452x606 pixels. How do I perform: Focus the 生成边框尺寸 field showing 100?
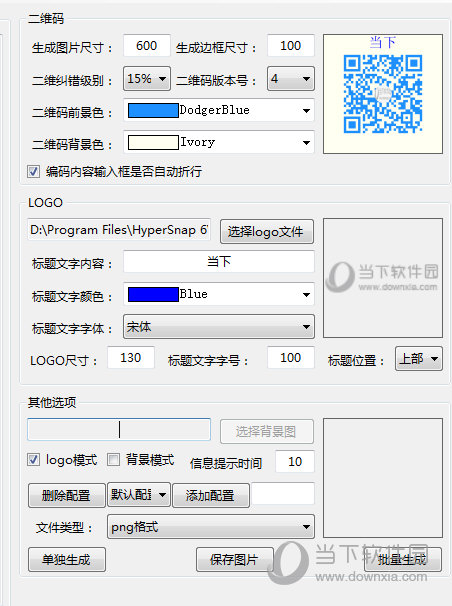291,46
